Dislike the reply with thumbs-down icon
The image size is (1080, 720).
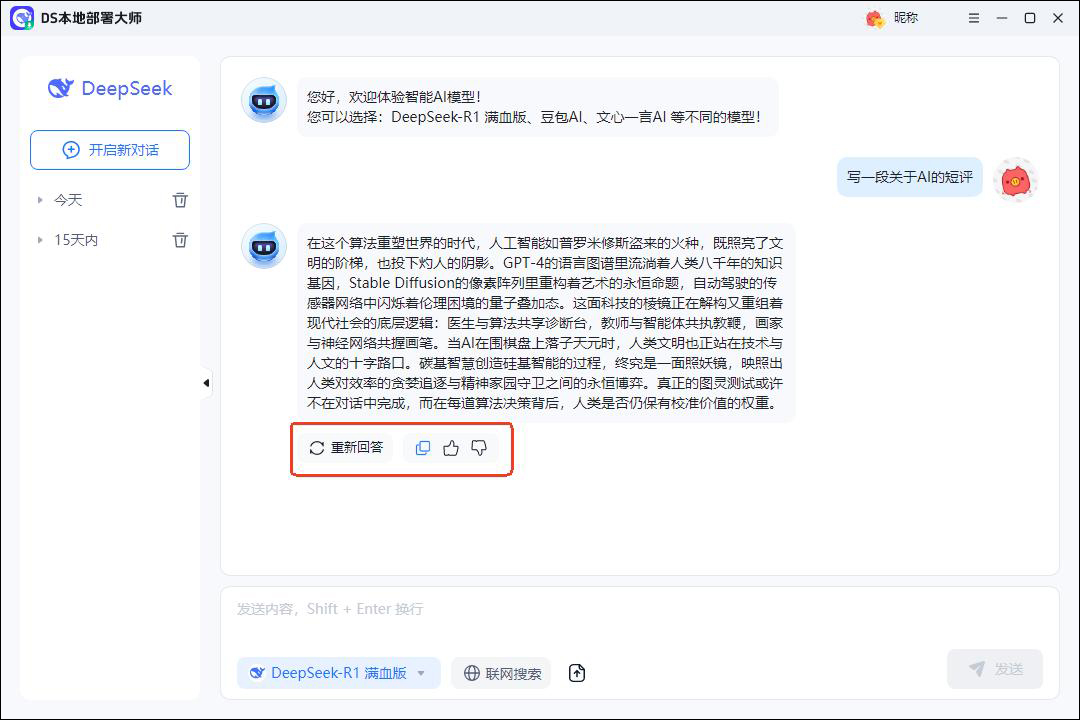pyautogui.click(x=479, y=448)
